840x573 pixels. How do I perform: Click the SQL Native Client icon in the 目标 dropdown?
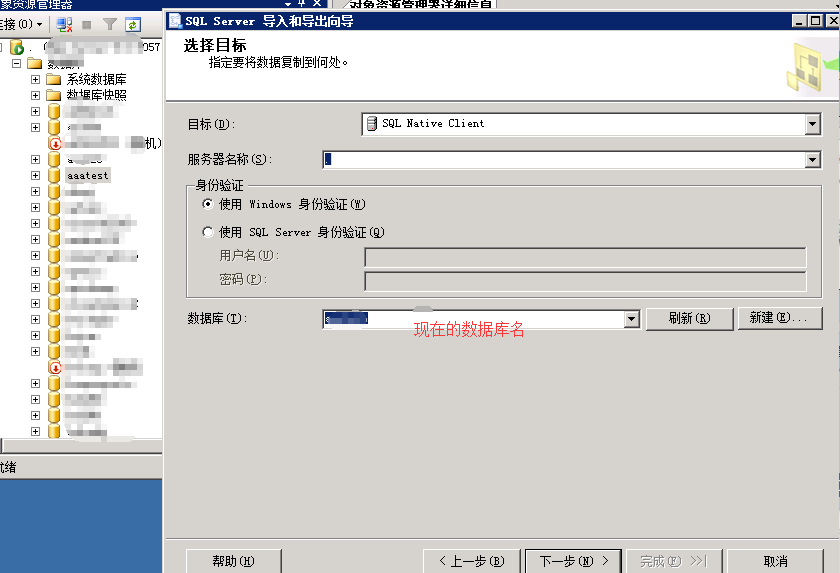click(x=372, y=124)
